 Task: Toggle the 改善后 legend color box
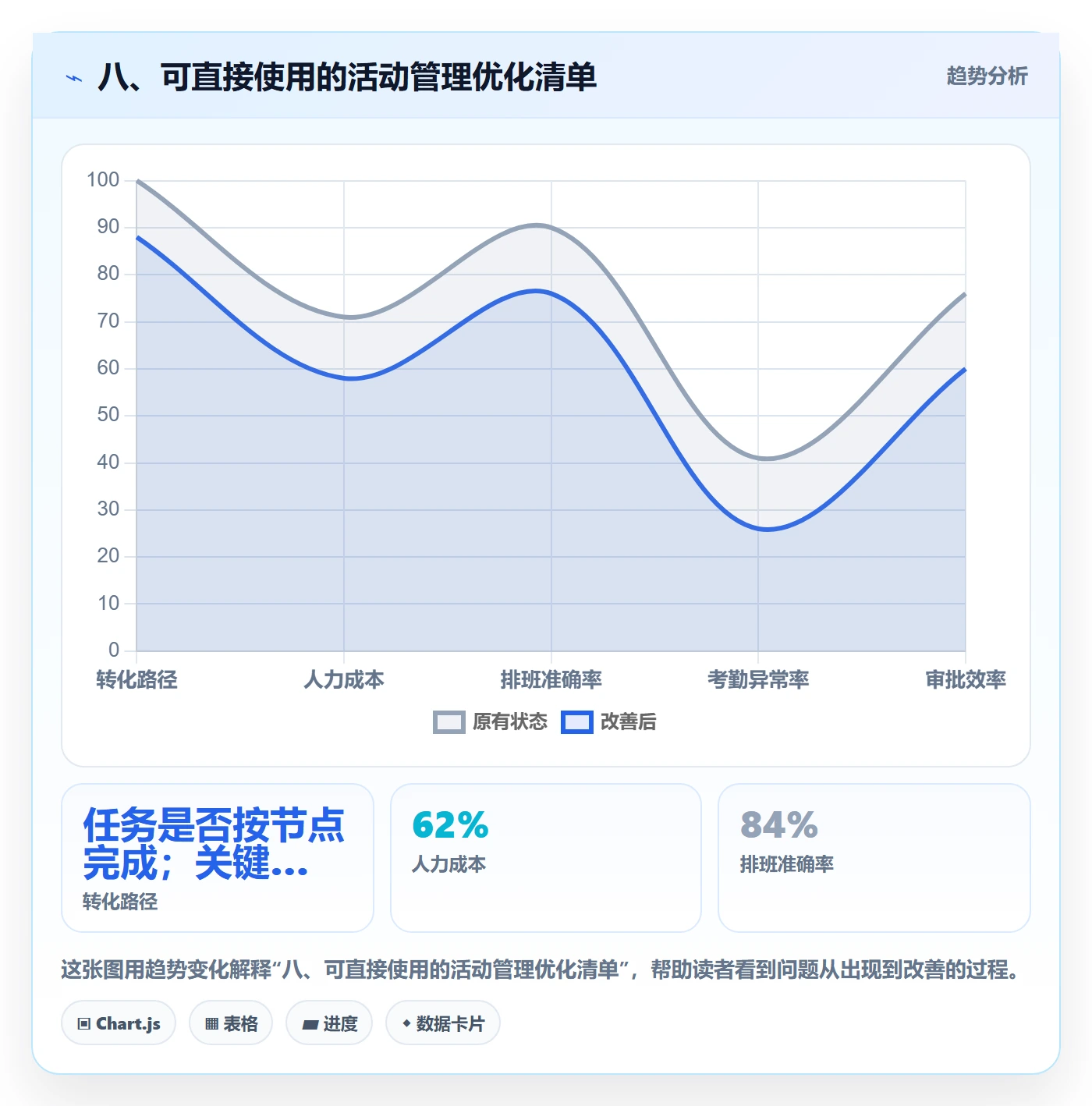point(576,722)
